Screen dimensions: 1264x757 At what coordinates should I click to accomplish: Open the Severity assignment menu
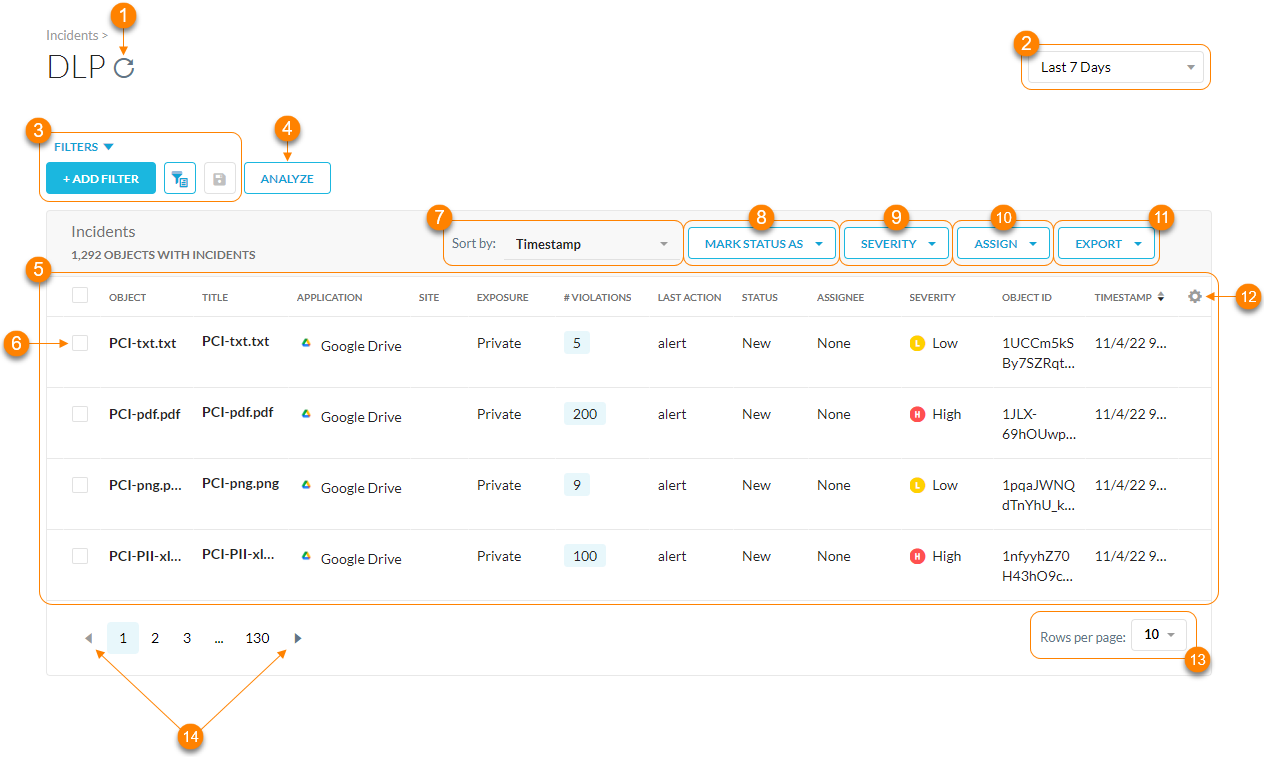click(895, 243)
